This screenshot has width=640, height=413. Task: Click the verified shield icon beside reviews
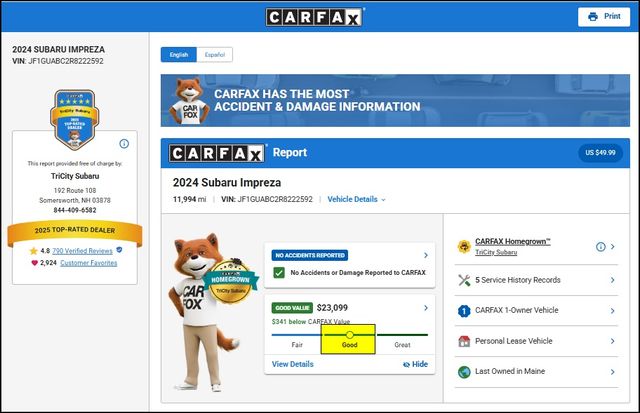(119, 250)
